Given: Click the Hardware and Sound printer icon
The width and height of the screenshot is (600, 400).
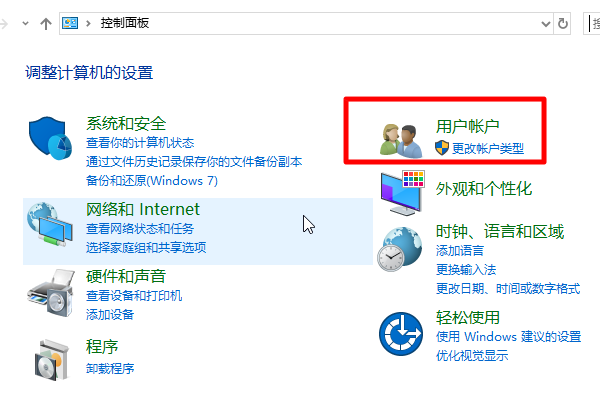Looking at the screenshot, I should coord(51,293).
